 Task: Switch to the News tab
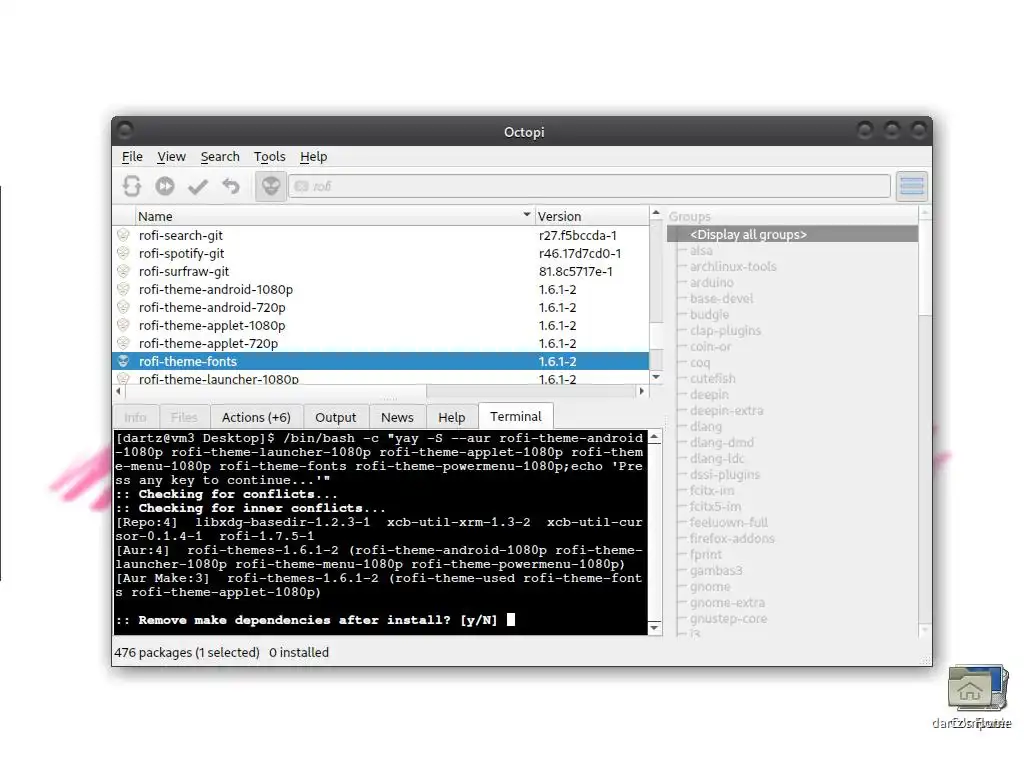397,417
